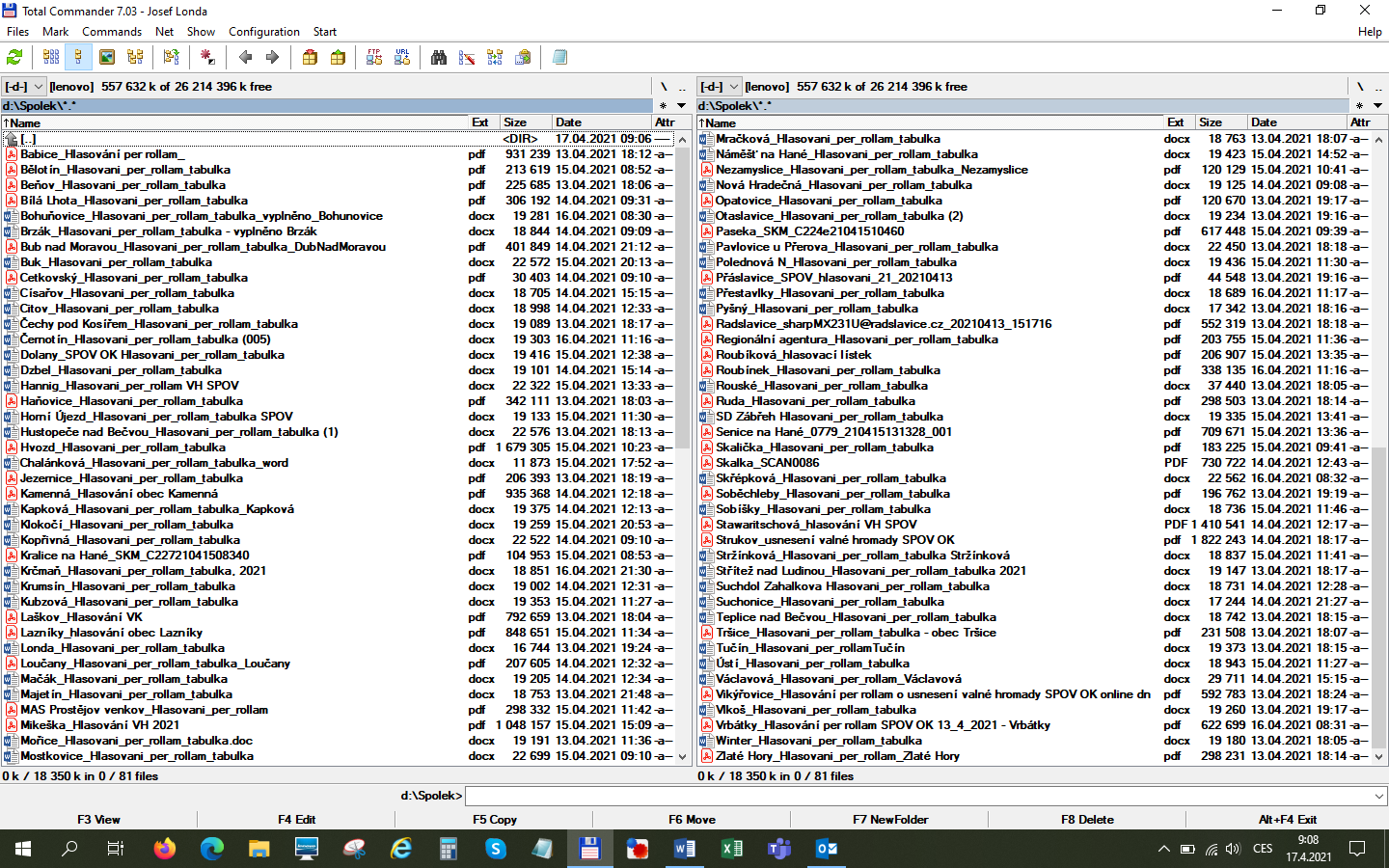This screenshot has height=868, width=1389.
Task: Expand the command line history dropdown
Action: click(x=1378, y=797)
